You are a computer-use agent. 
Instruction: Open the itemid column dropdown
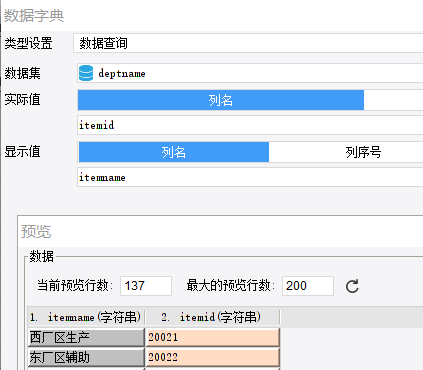(250, 125)
